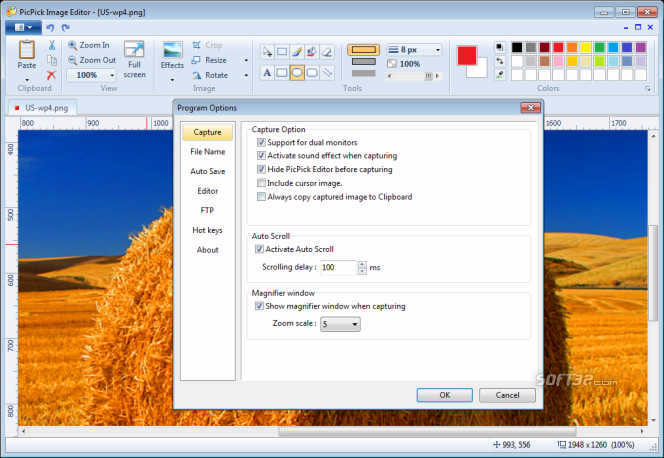The height and width of the screenshot is (458, 664).
Task: Uncheck Support for dual monitors
Action: (x=261, y=142)
